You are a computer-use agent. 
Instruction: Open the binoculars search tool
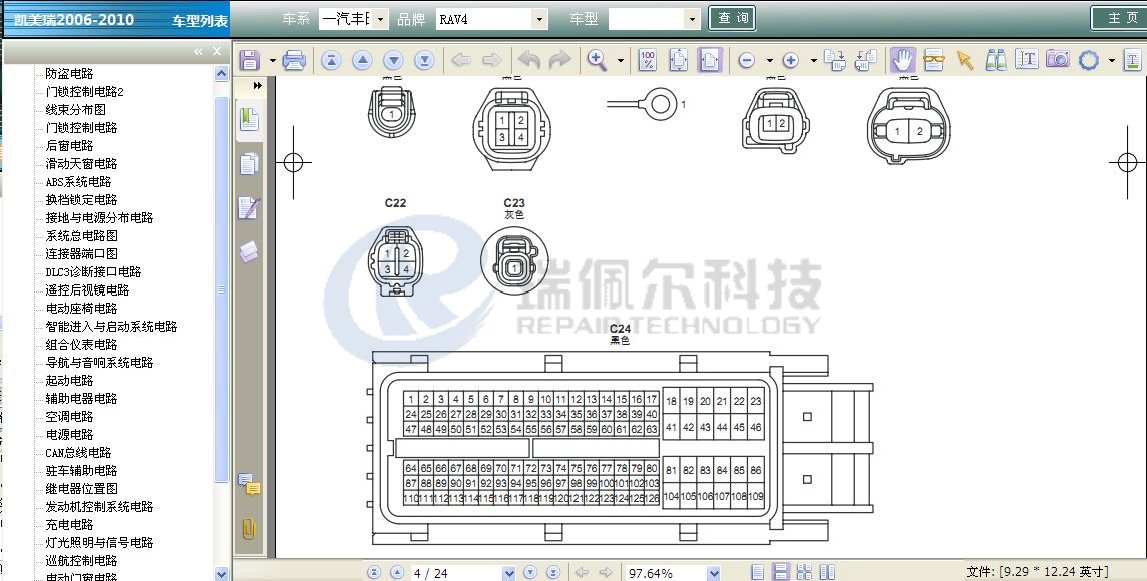[x=996, y=60]
